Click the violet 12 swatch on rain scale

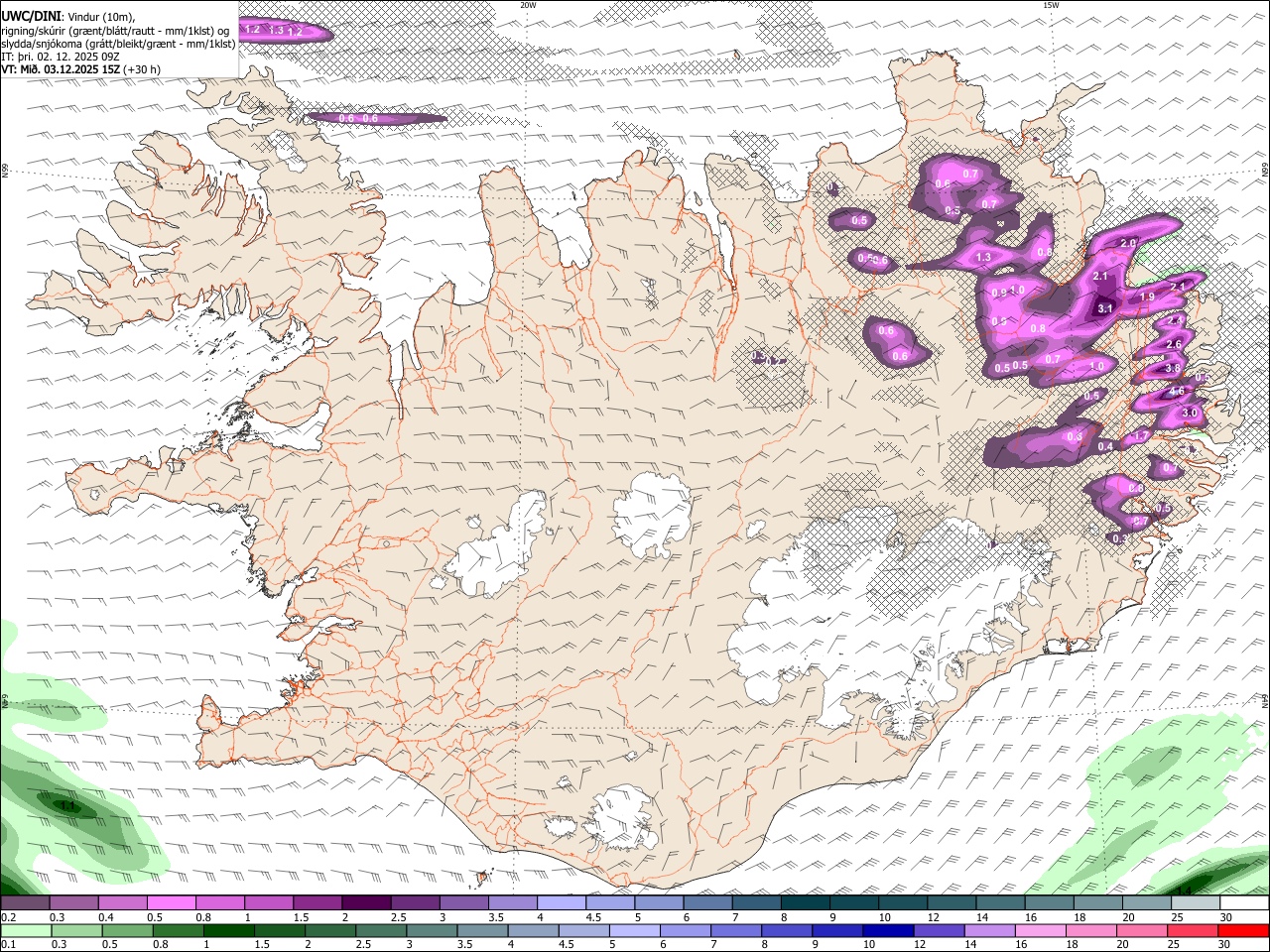click(x=938, y=930)
